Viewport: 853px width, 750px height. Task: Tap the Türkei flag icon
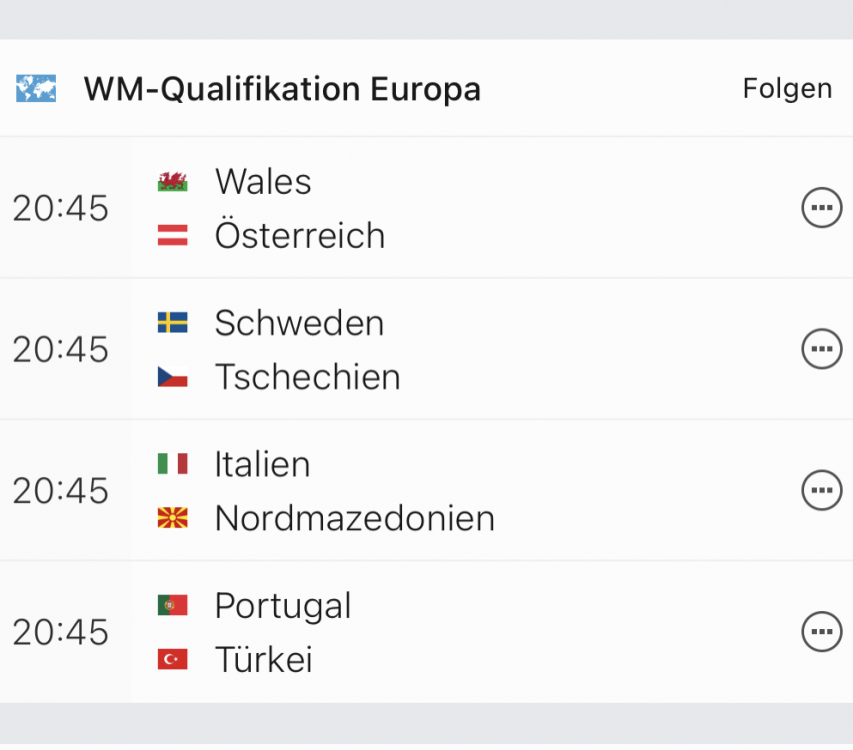click(172, 659)
